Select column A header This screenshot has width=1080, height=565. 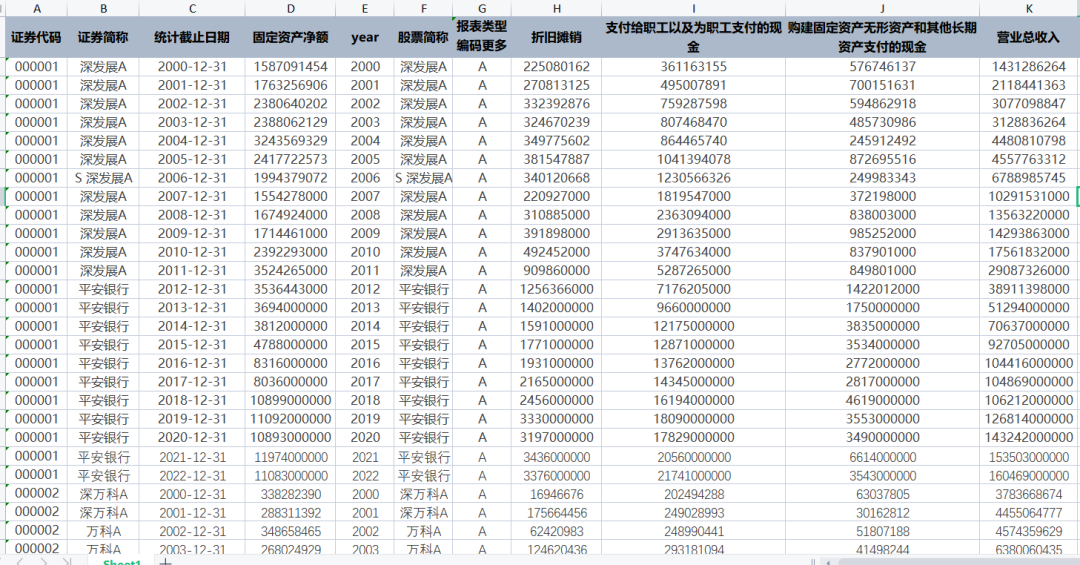click(x=37, y=8)
